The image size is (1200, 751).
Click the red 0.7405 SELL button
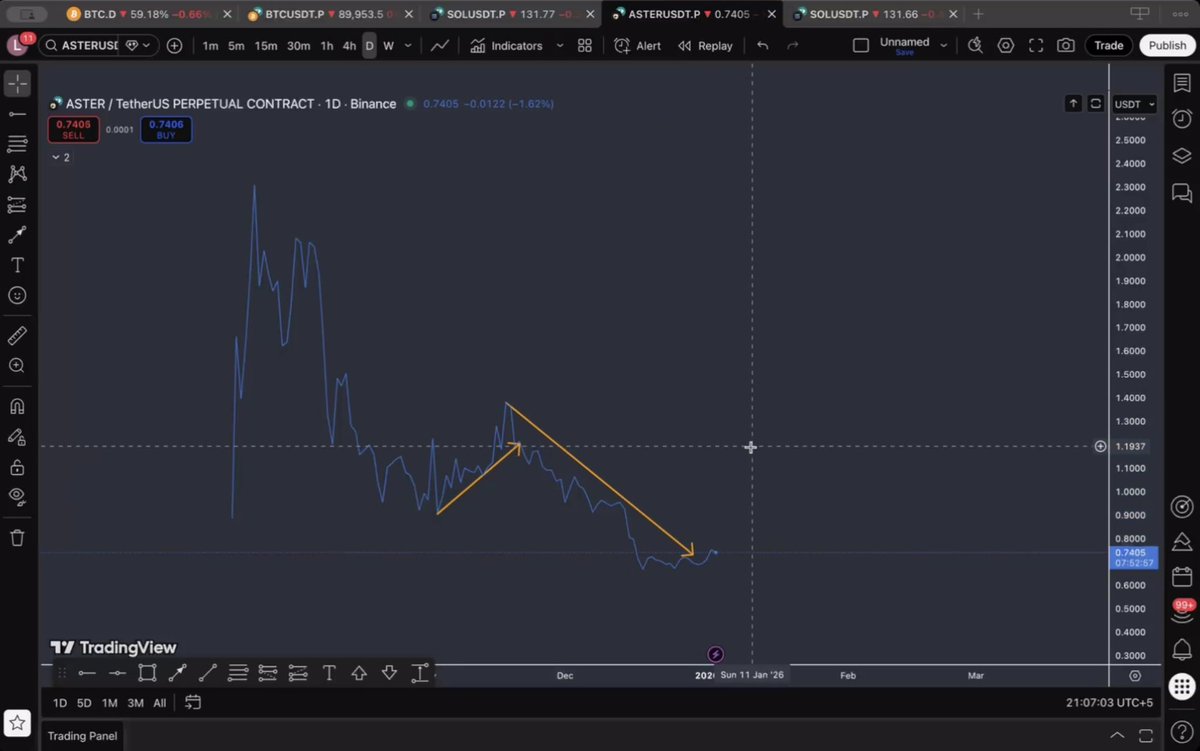coord(73,129)
